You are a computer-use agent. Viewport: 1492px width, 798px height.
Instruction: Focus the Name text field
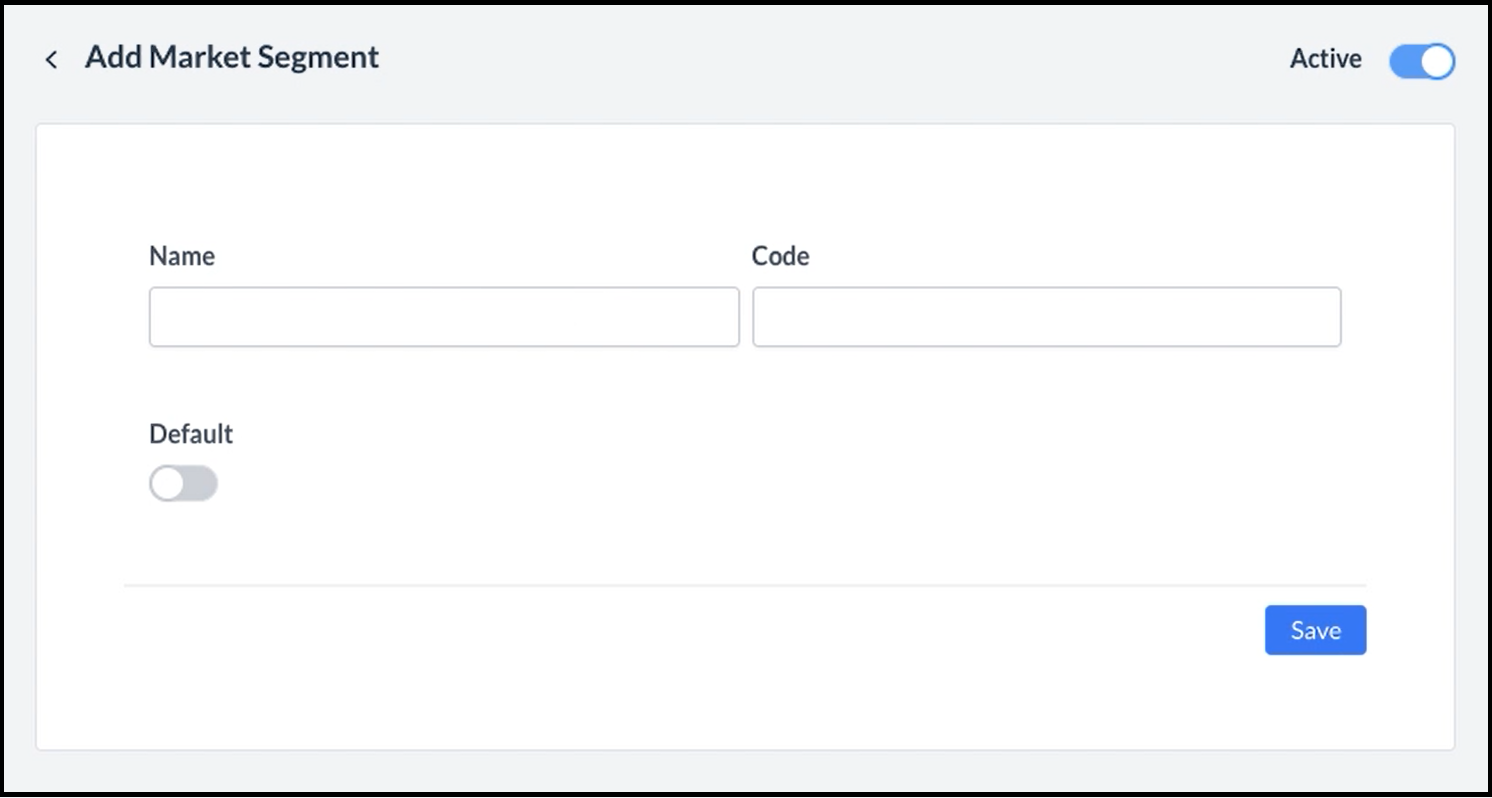pyautogui.click(x=444, y=317)
